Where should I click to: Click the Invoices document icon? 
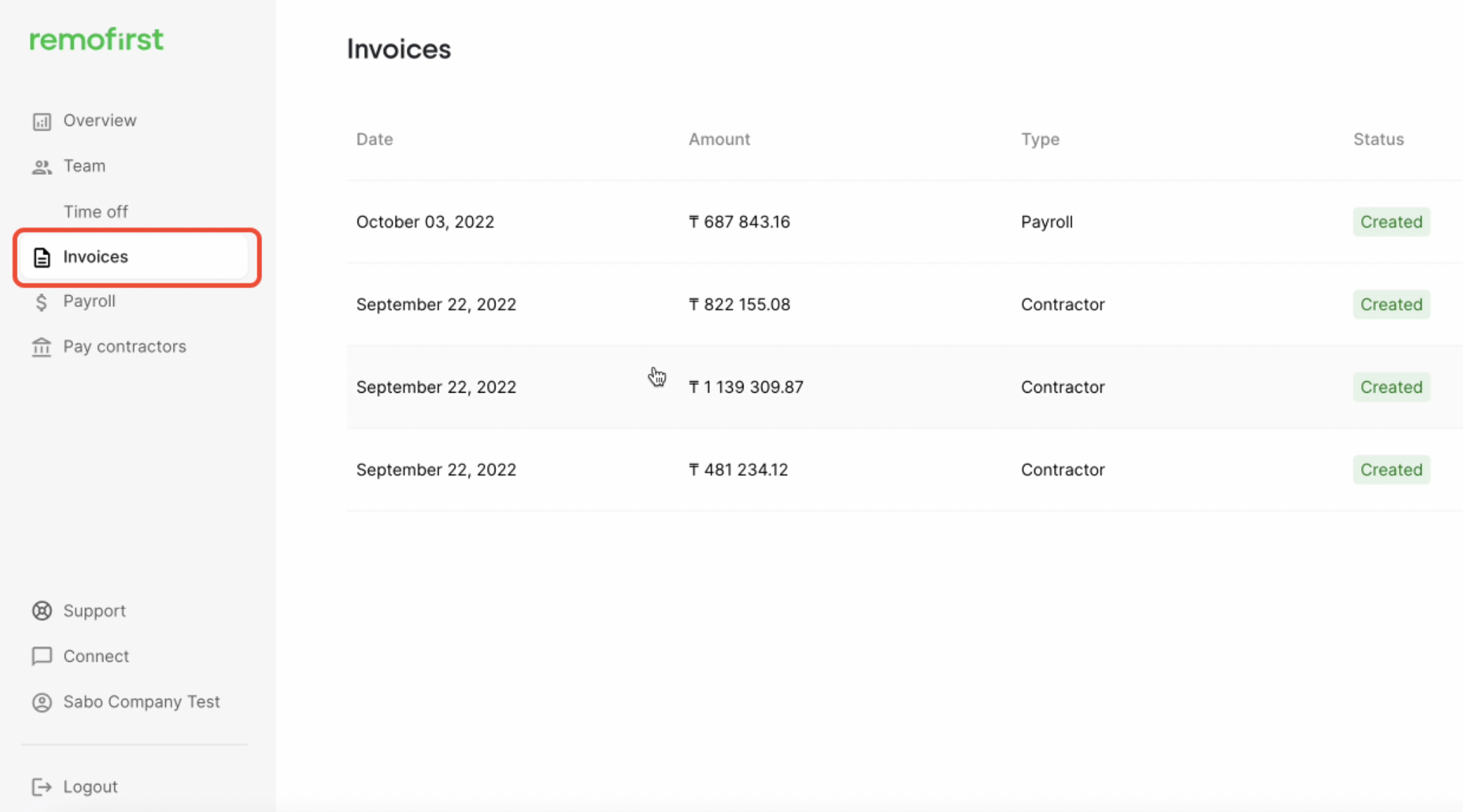[x=41, y=257]
